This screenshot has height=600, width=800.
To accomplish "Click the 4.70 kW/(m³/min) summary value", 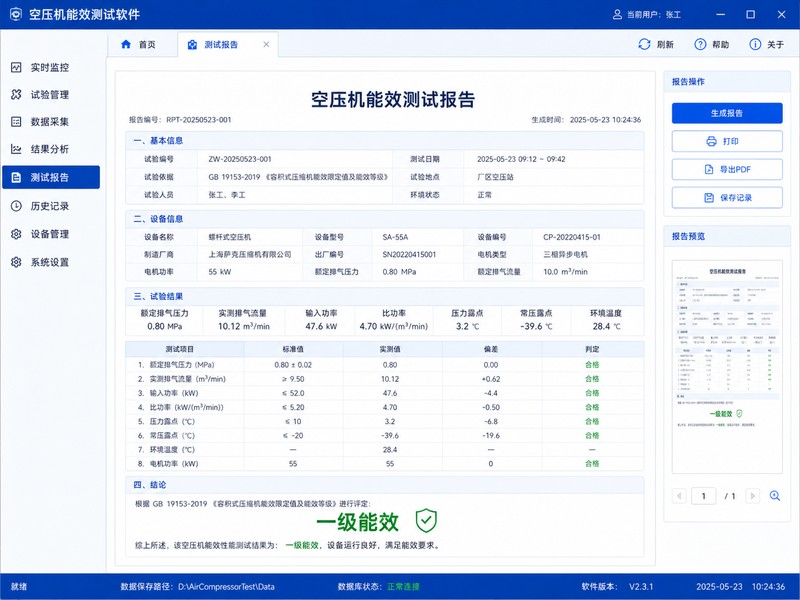I will pyautogui.click(x=393, y=327).
